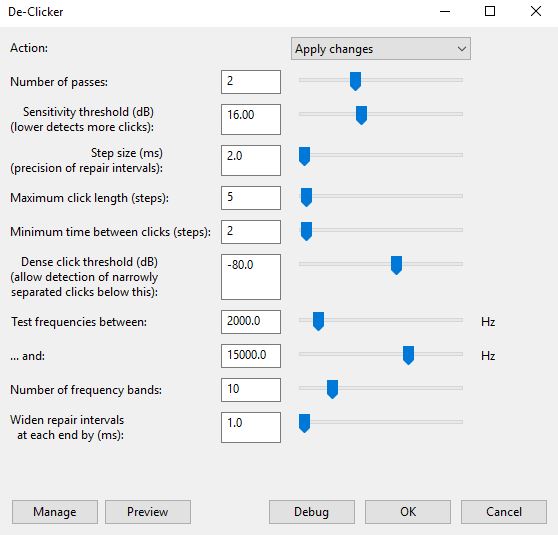
Task: Click the Widen repair intervals input field
Action: [x=251, y=428]
